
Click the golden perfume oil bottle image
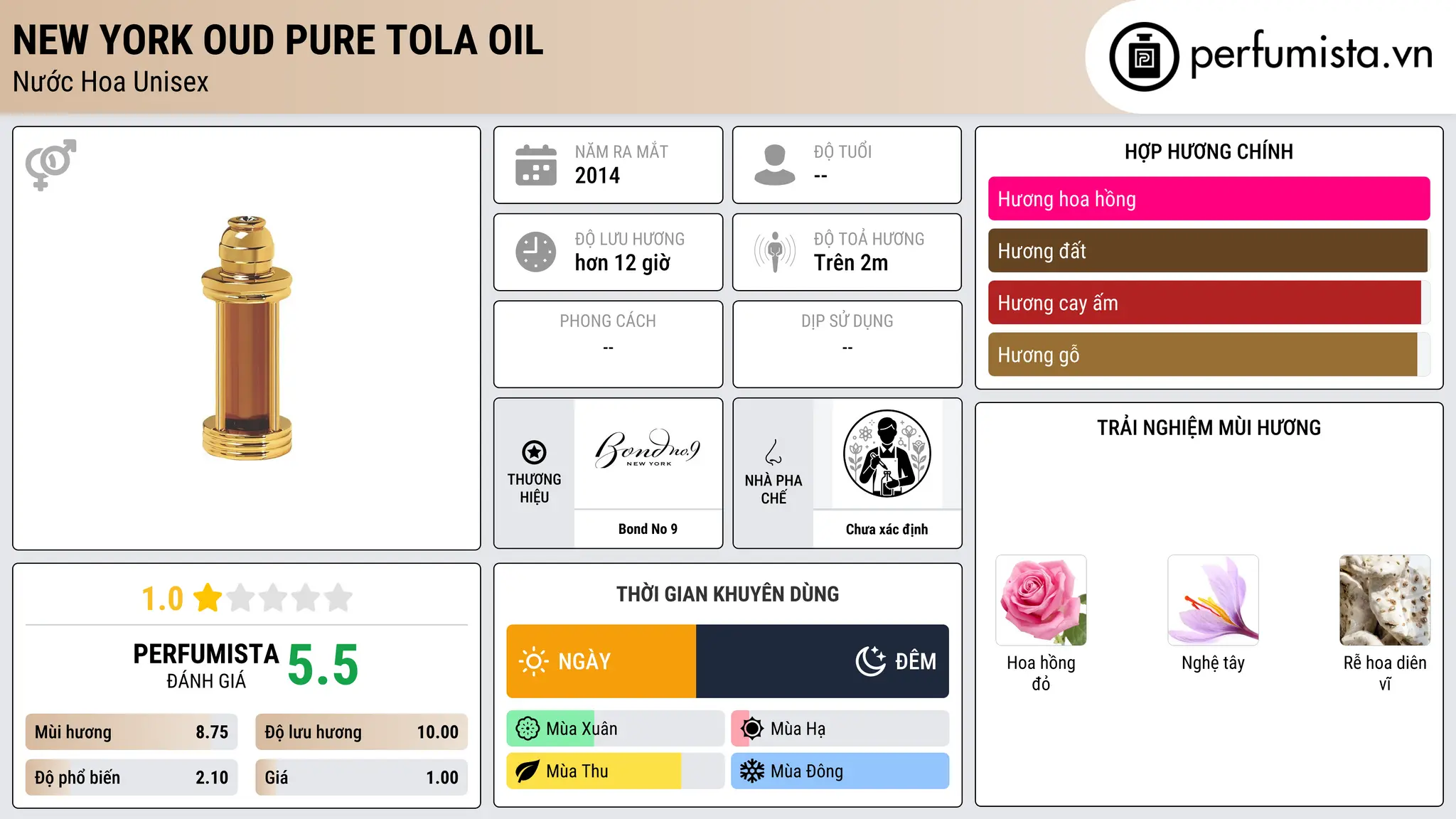click(x=247, y=338)
